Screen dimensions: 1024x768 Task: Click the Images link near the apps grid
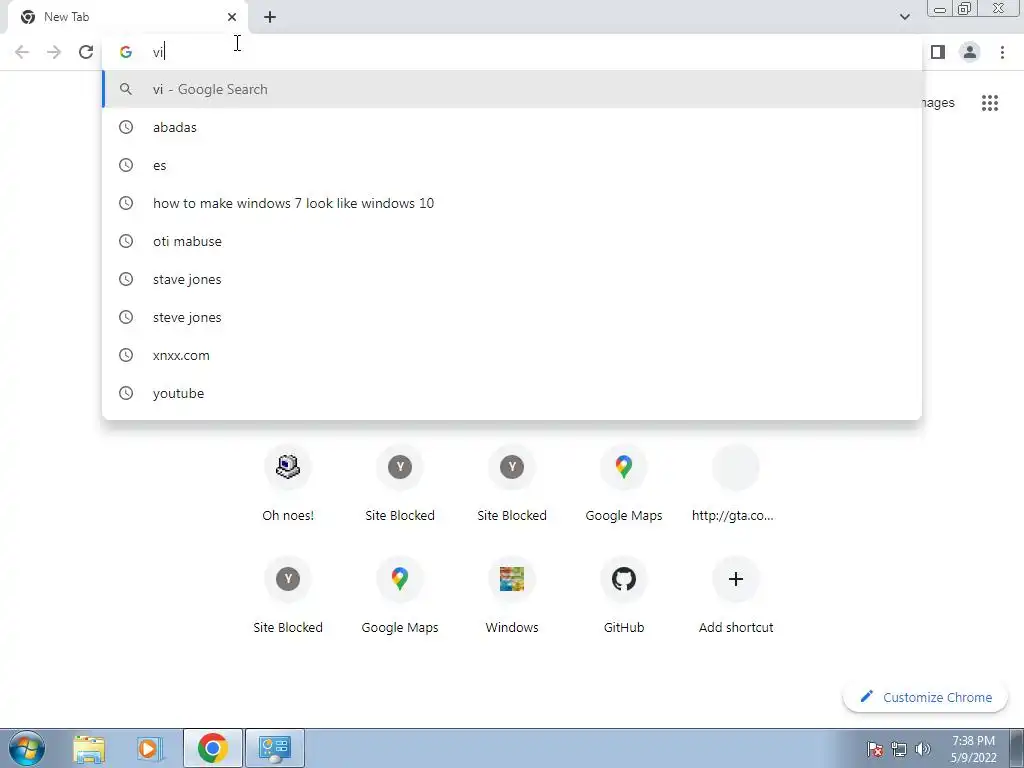pos(938,103)
